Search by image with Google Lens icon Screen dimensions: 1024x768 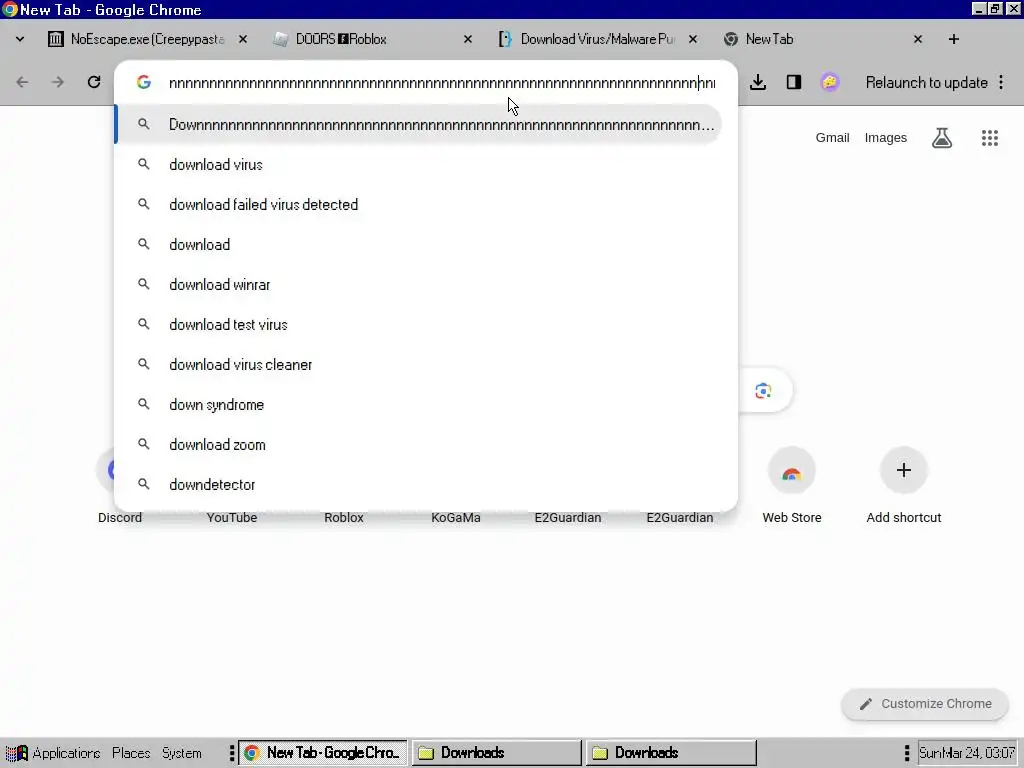click(x=763, y=391)
